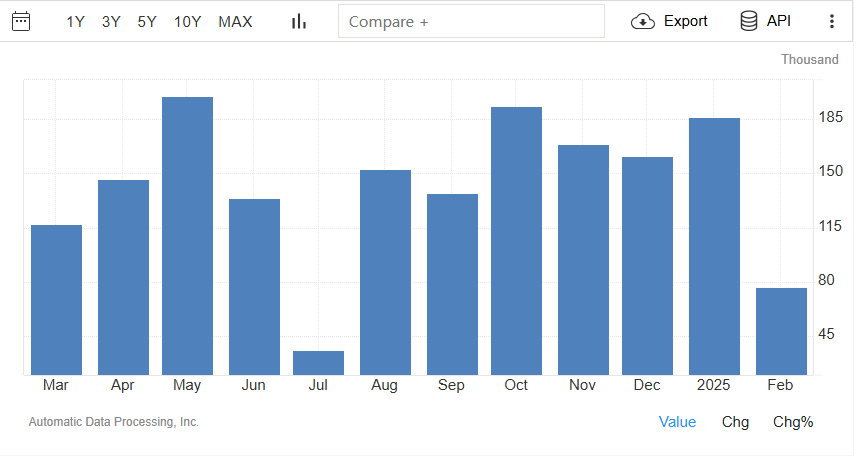Click the API database icon

point(748,21)
